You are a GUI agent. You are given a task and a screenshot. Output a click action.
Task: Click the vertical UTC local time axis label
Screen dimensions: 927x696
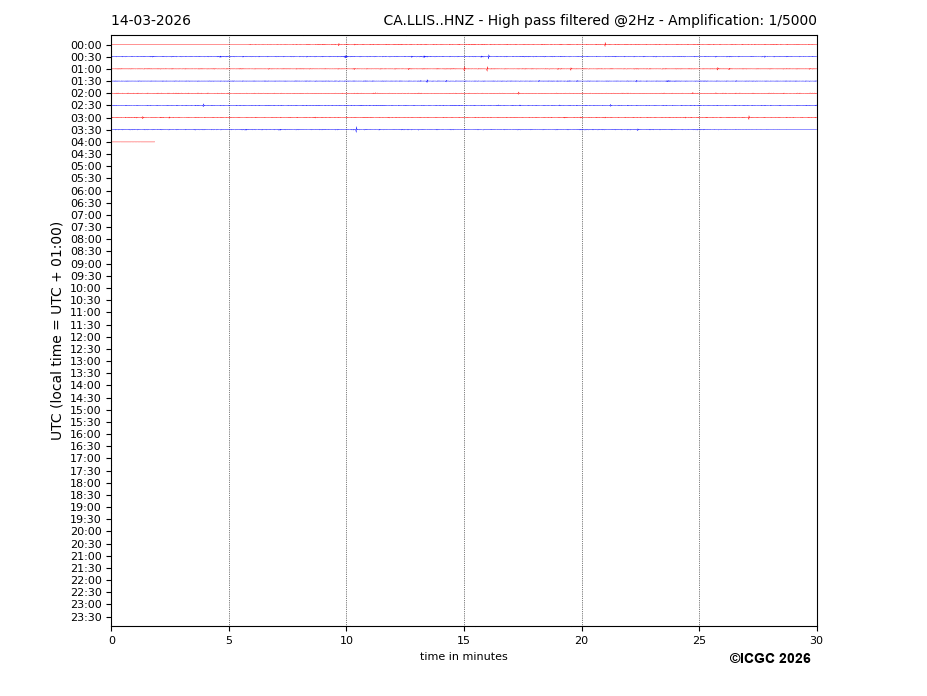click(x=58, y=330)
